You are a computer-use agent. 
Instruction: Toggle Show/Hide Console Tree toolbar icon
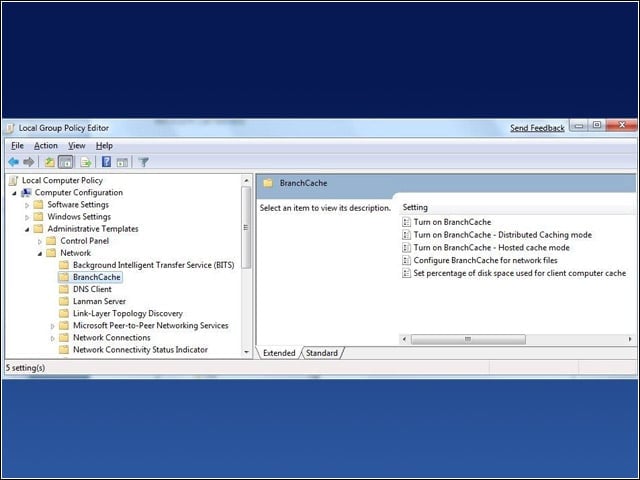(x=66, y=162)
